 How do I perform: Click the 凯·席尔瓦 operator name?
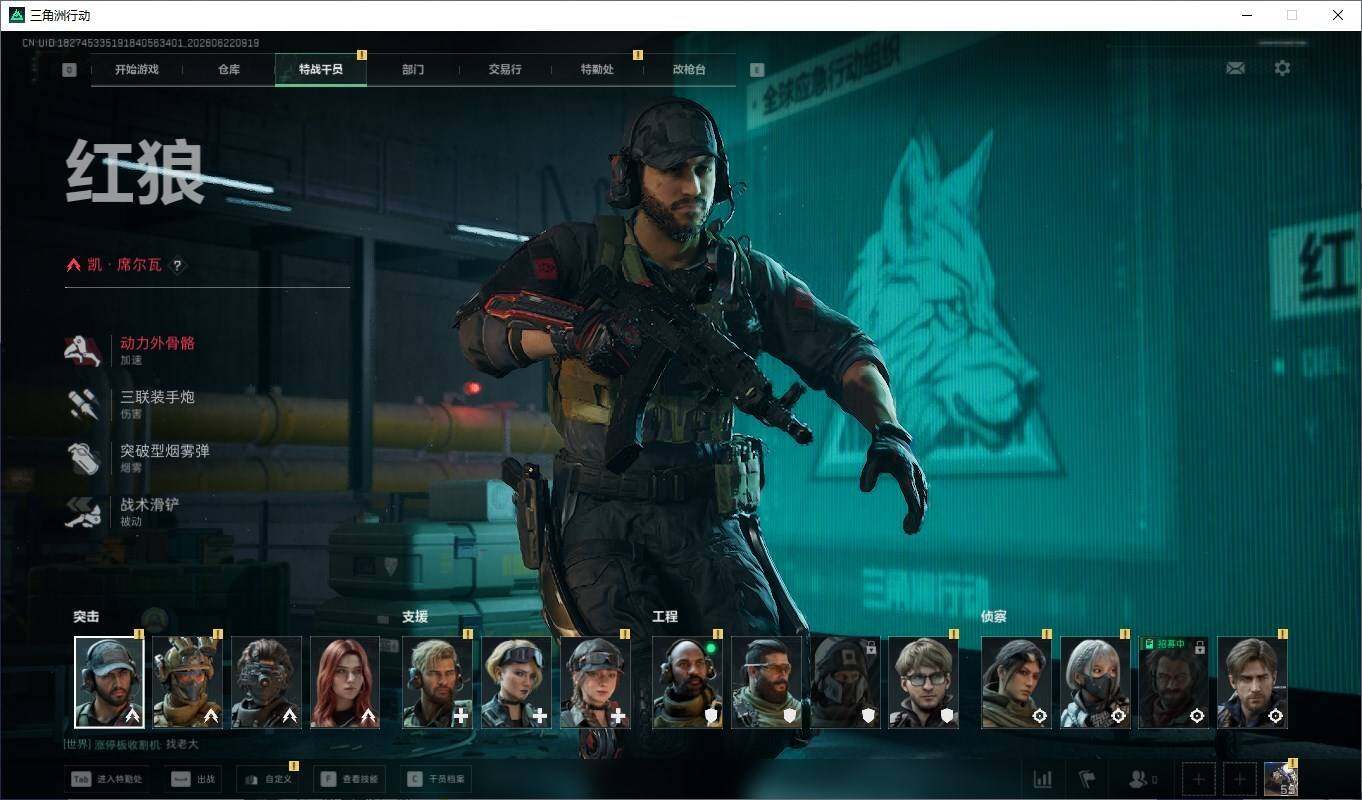[124, 265]
